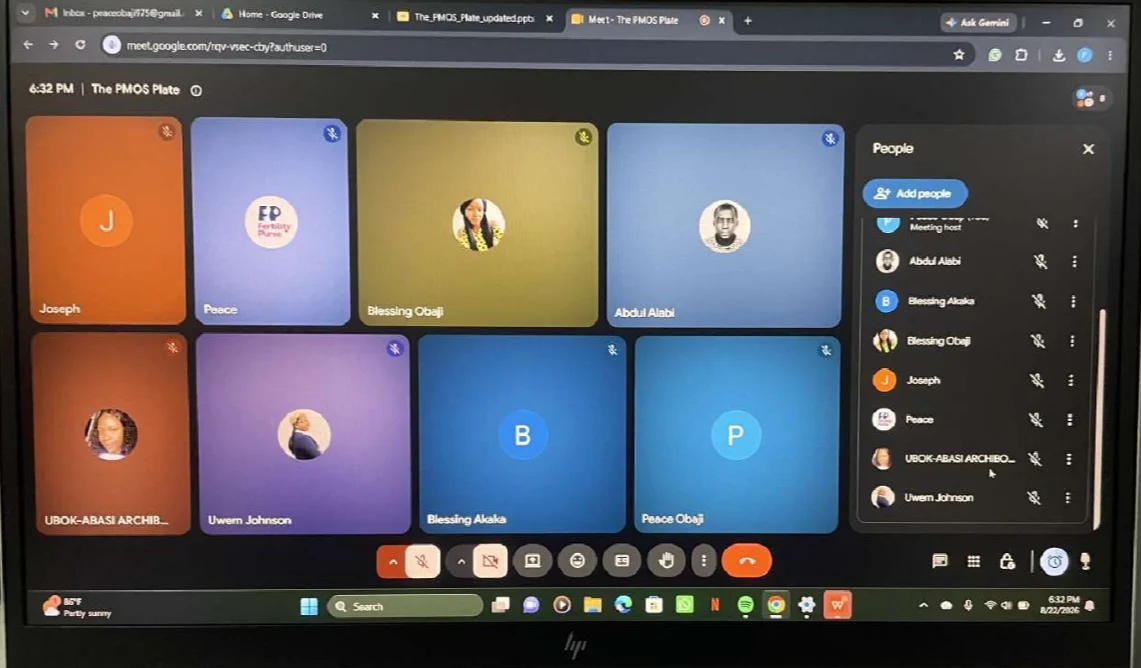This screenshot has height=668, width=1141.
Task: Click the Add people button
Action: point(915,194)
